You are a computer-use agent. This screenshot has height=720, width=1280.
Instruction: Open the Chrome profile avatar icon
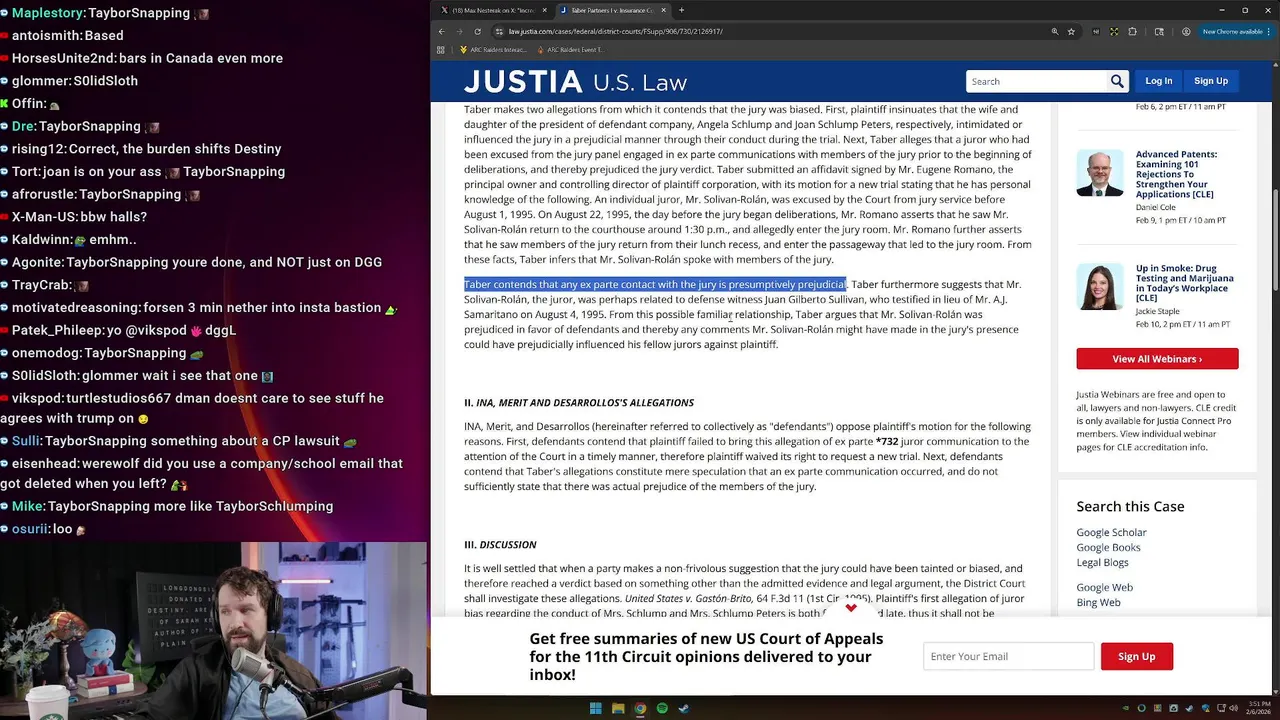pos(1186,31)
